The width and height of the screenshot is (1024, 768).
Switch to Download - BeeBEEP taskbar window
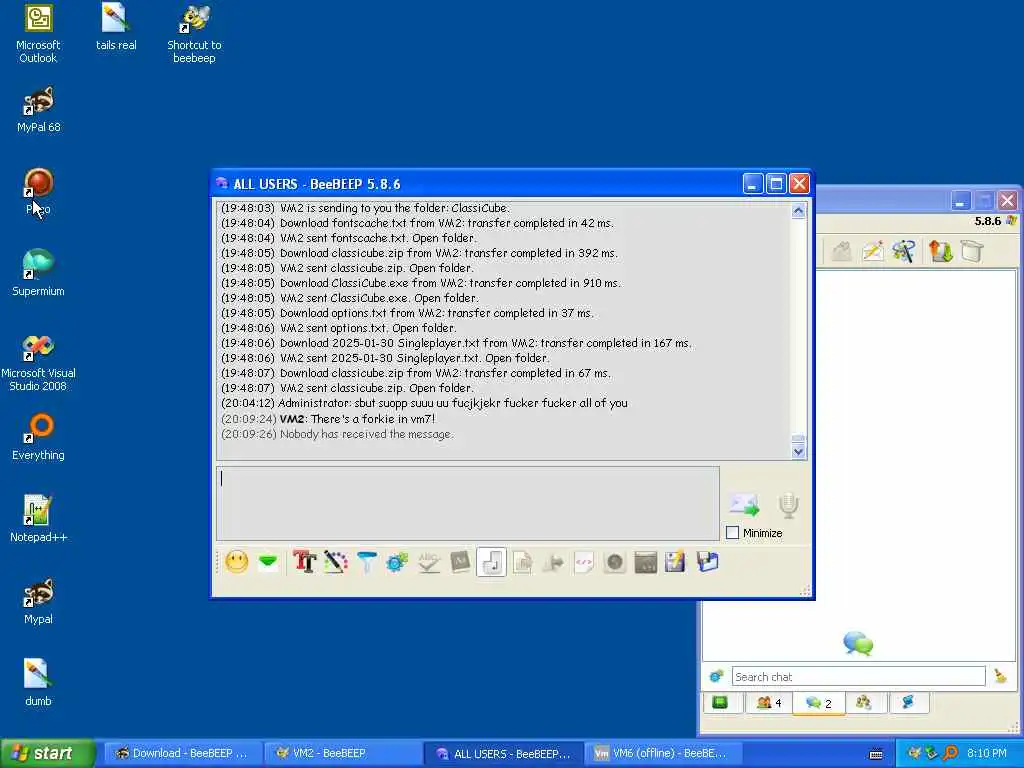click(x=183, y=753)
